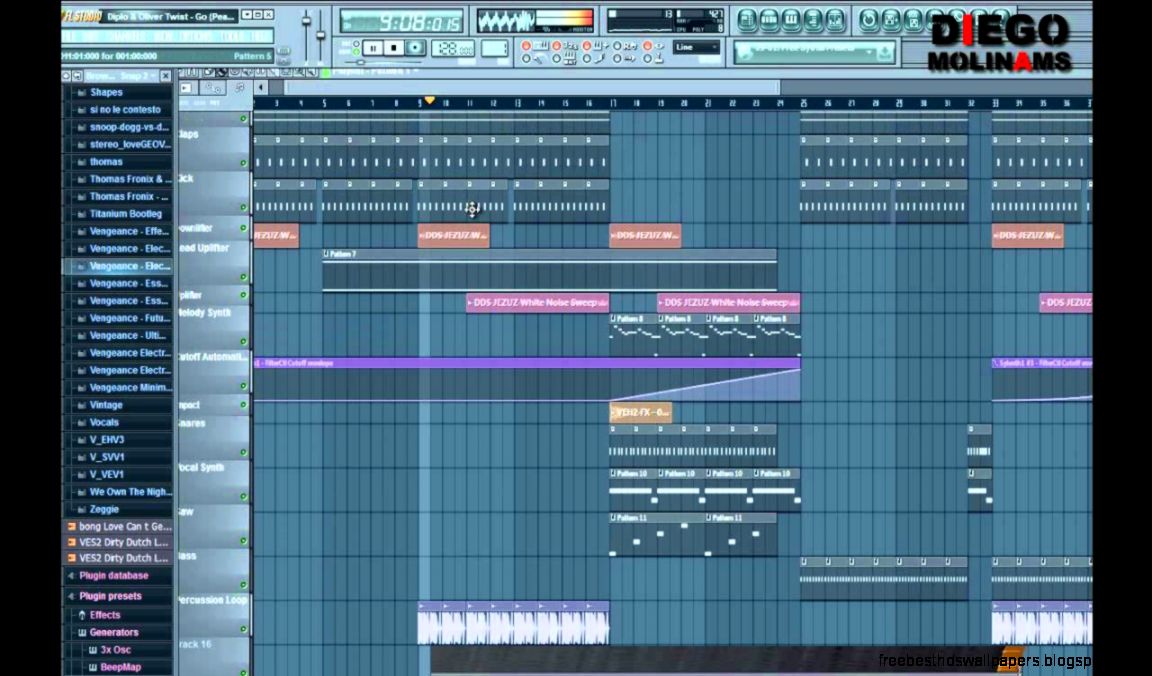Pause playback with the pause button

372,48
